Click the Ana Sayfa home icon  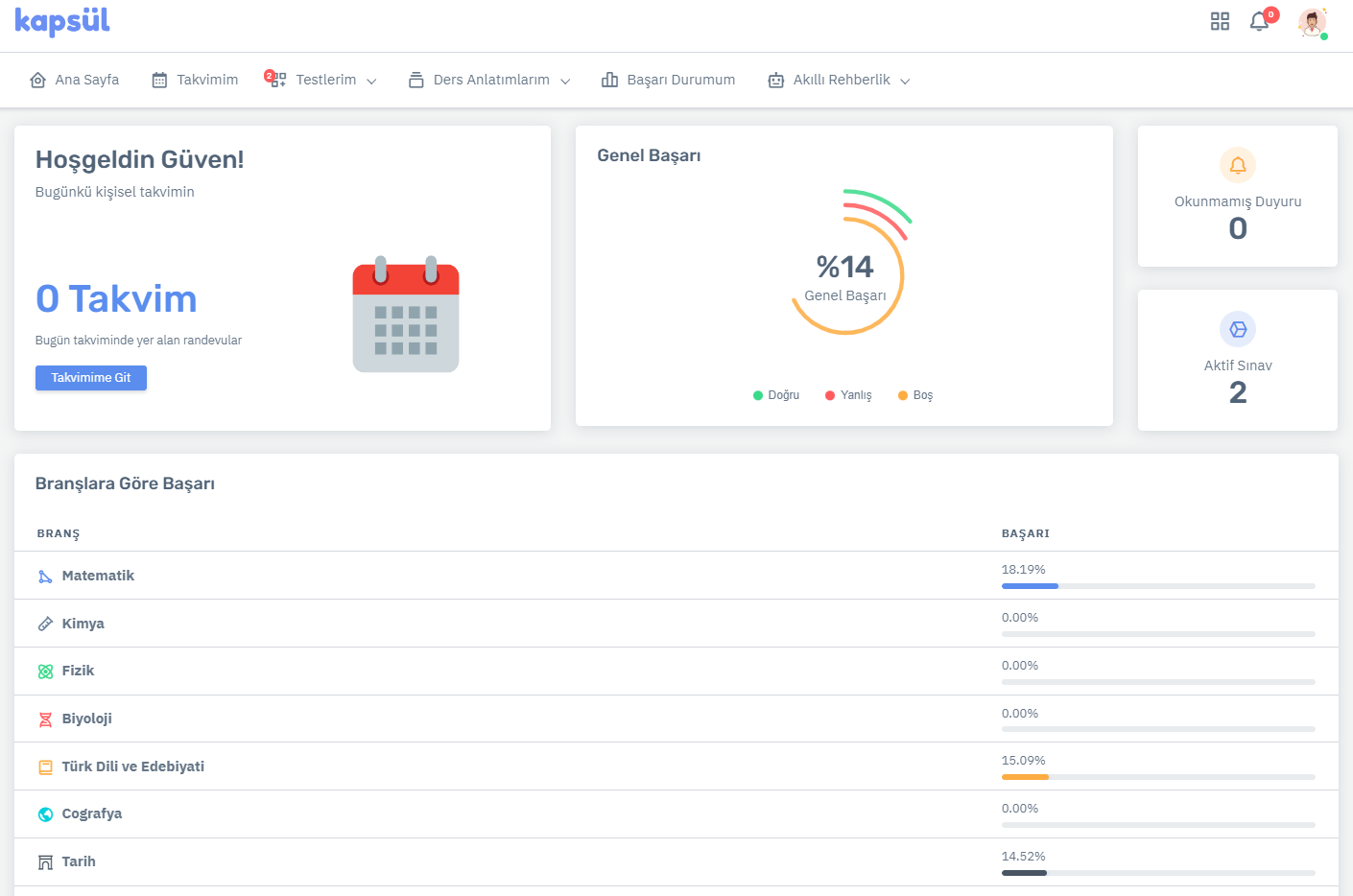pos(38,80)
